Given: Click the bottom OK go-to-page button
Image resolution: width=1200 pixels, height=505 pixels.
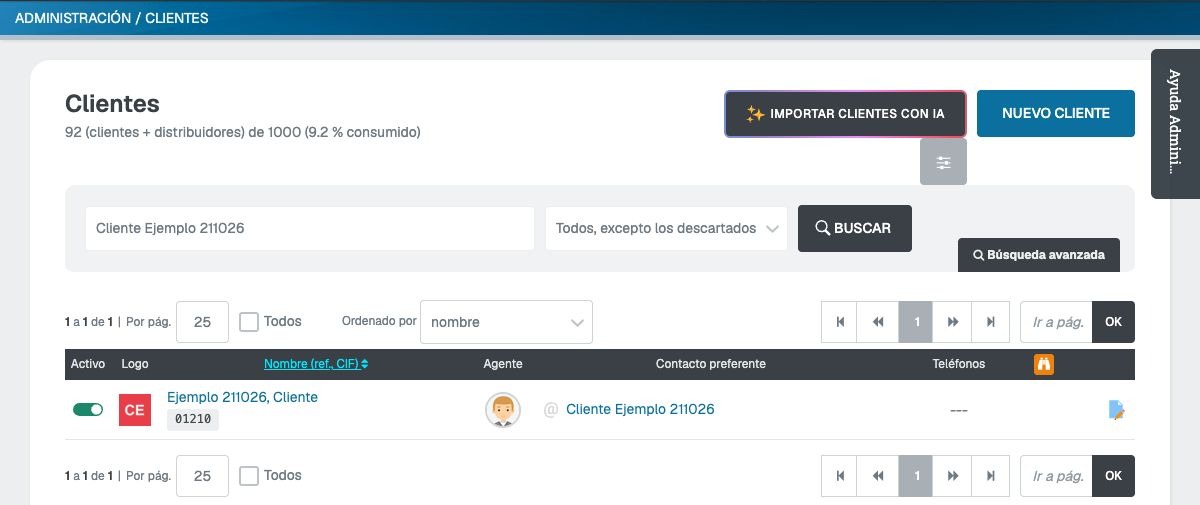Looking at the screenshot, I should (1114, 476).
